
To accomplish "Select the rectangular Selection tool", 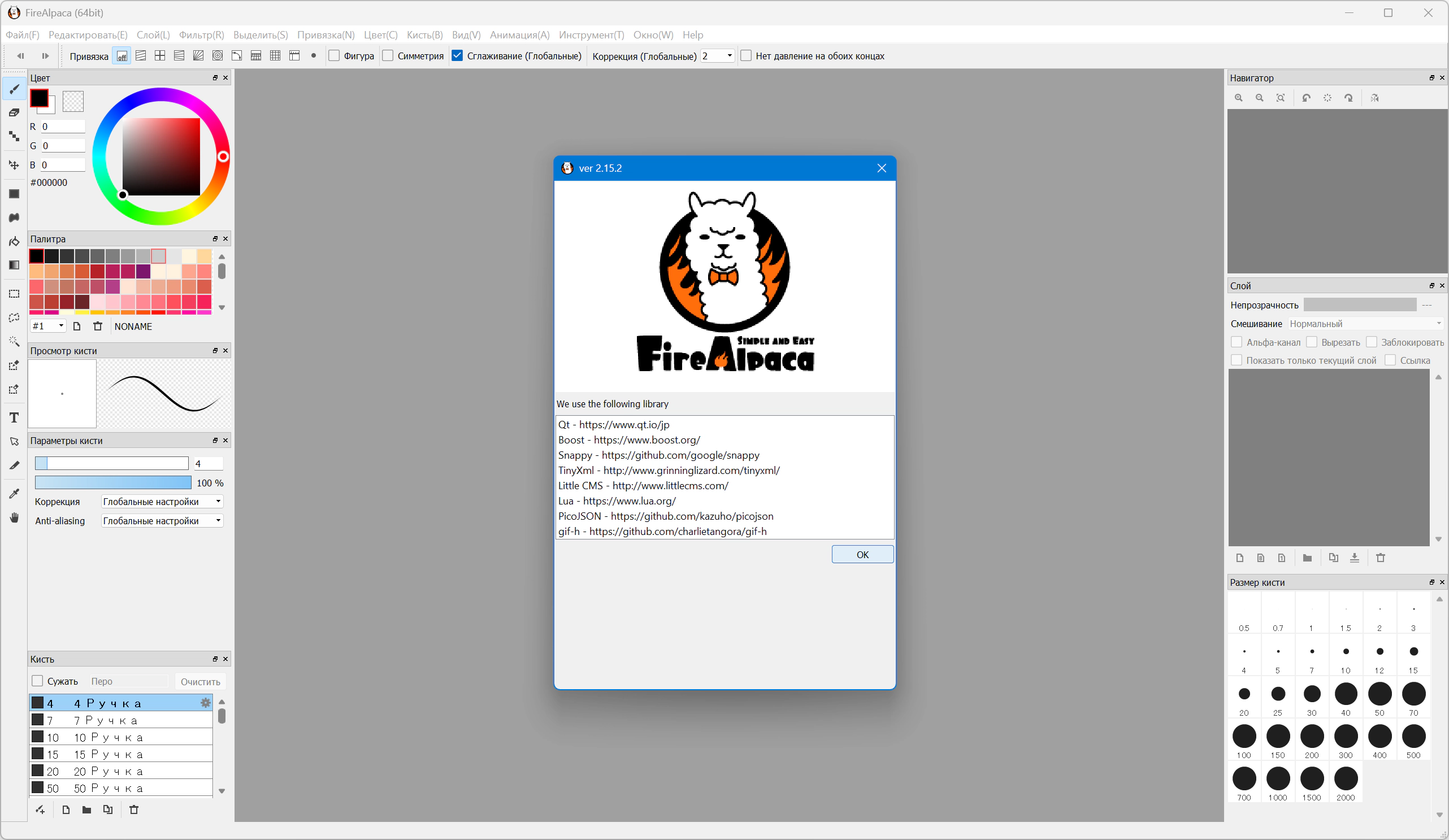I will [14, 294].
